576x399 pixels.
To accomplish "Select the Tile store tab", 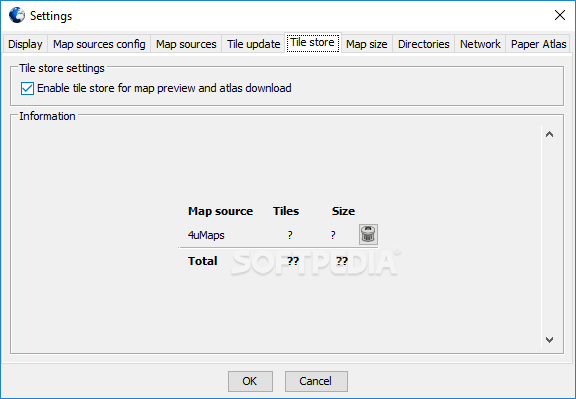I will (x=313, y=43).
